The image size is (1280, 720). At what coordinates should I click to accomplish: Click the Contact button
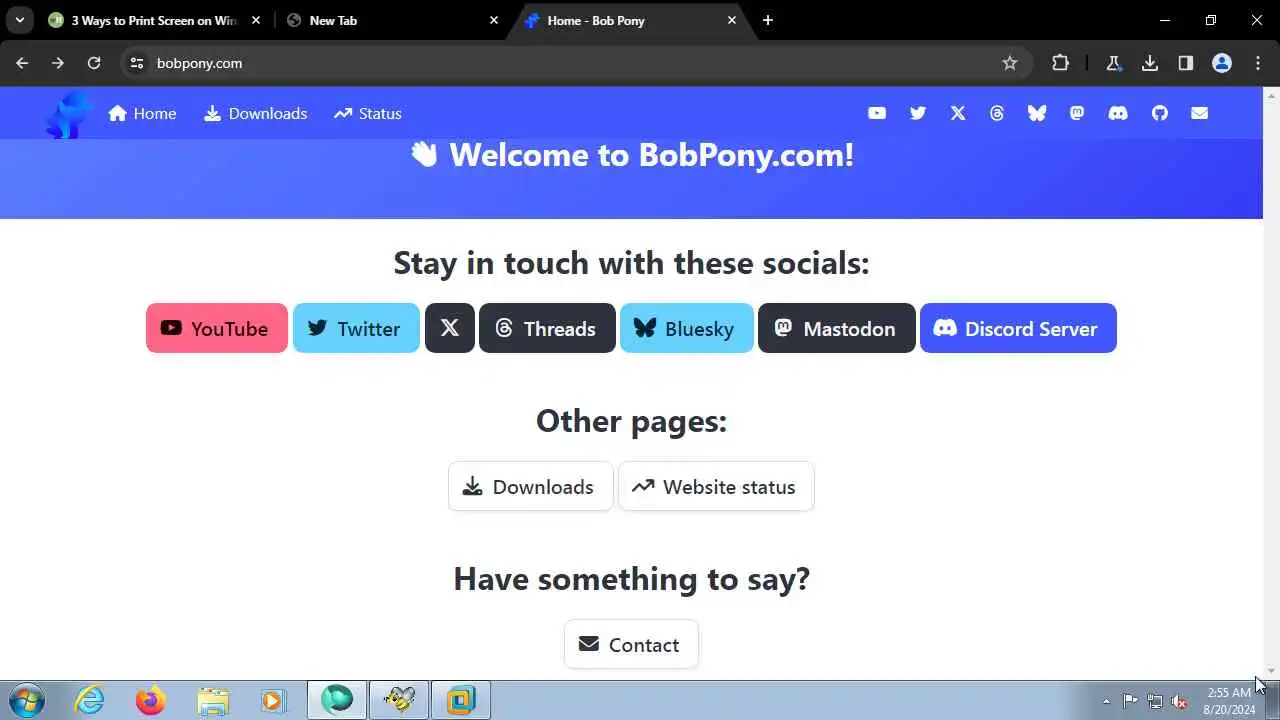click(x=631, y=644)
